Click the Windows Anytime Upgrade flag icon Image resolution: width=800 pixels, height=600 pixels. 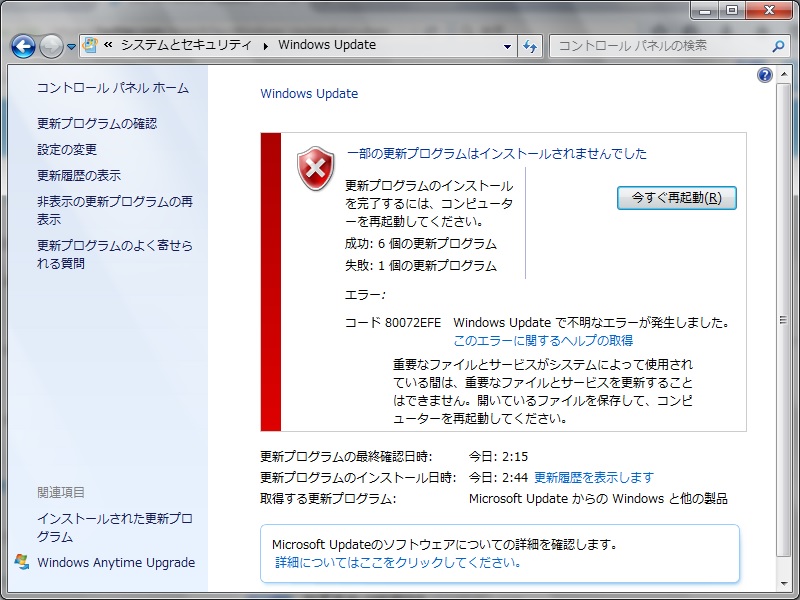[x=21, y=562]
